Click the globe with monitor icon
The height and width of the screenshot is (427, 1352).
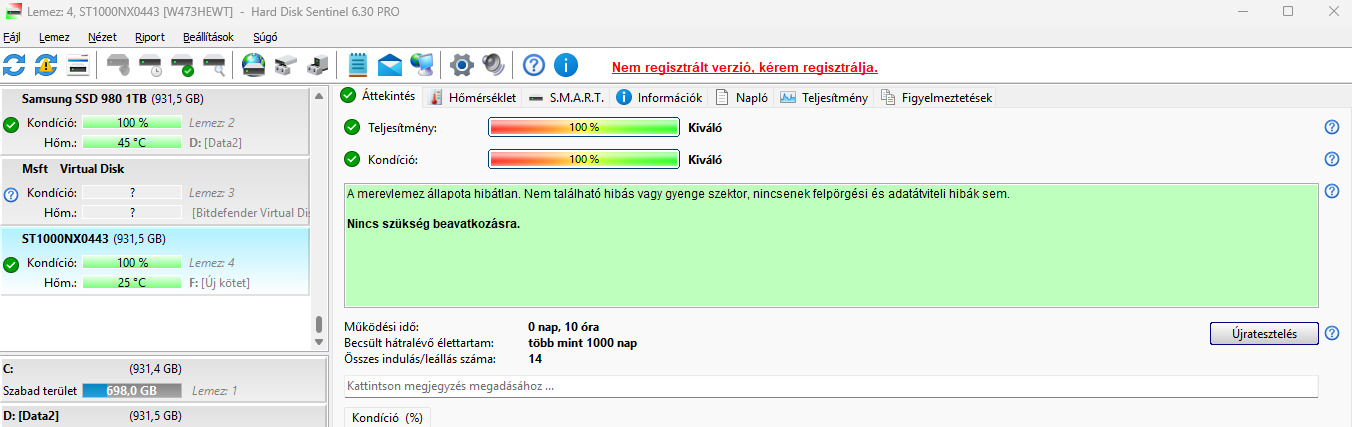point(422,66)
